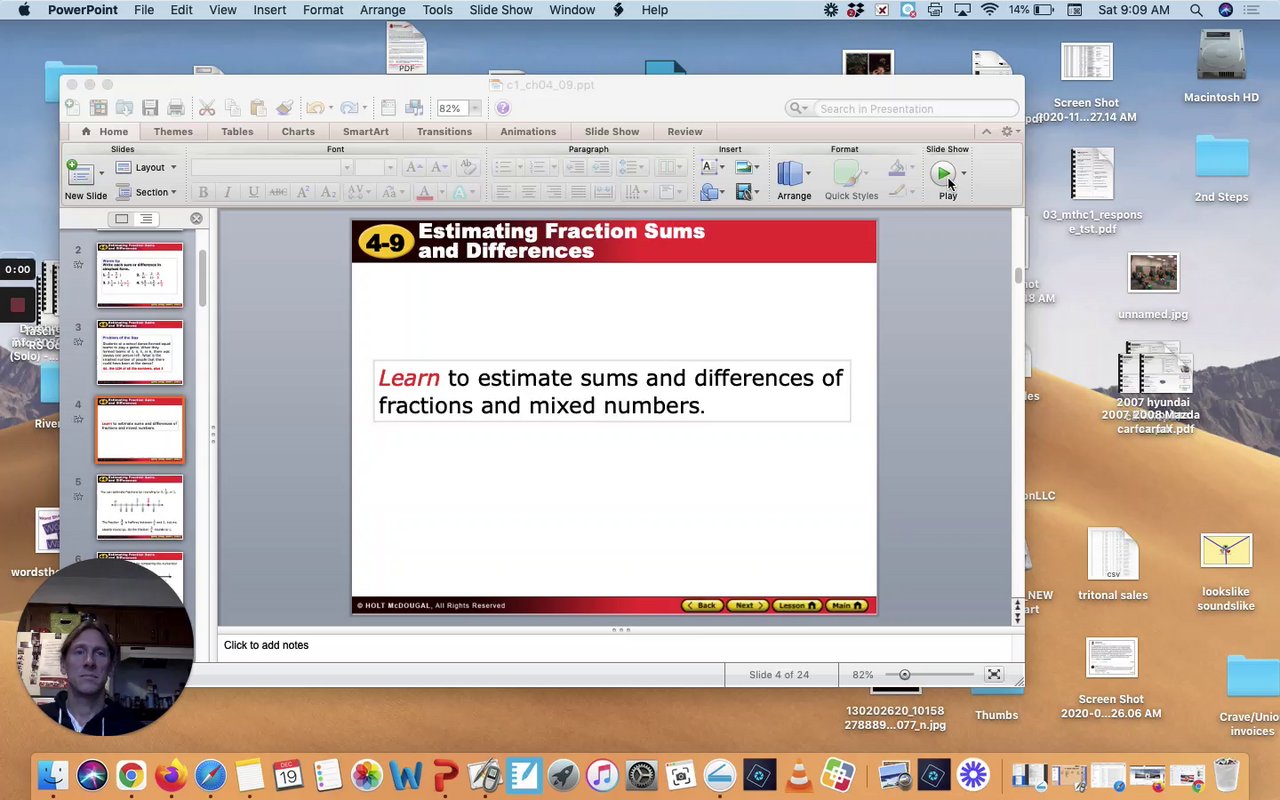Open the purple Help question mark icon
This screenshot has height=800, width=1280.
coord(503,108)
